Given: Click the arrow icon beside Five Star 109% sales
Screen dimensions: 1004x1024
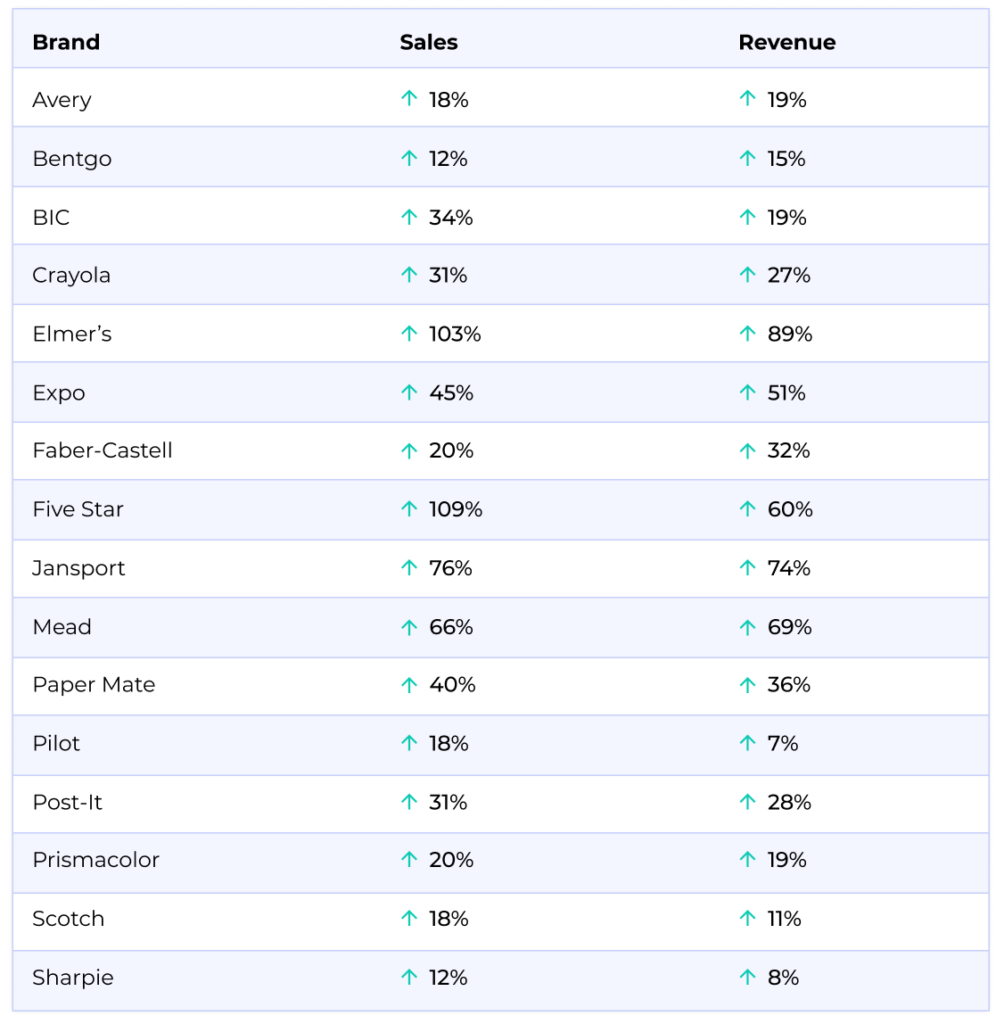Looking at the screenshot, I should tap(409, 509).
